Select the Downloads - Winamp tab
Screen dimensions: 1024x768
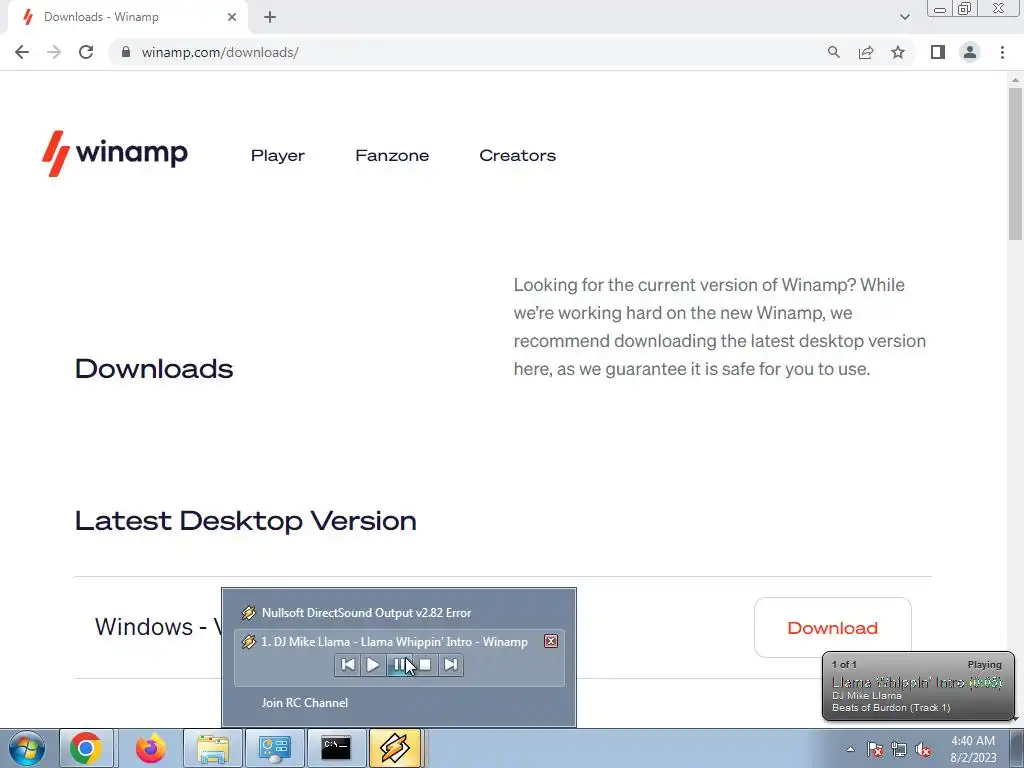pyautogui.click(x=127, y=17)
